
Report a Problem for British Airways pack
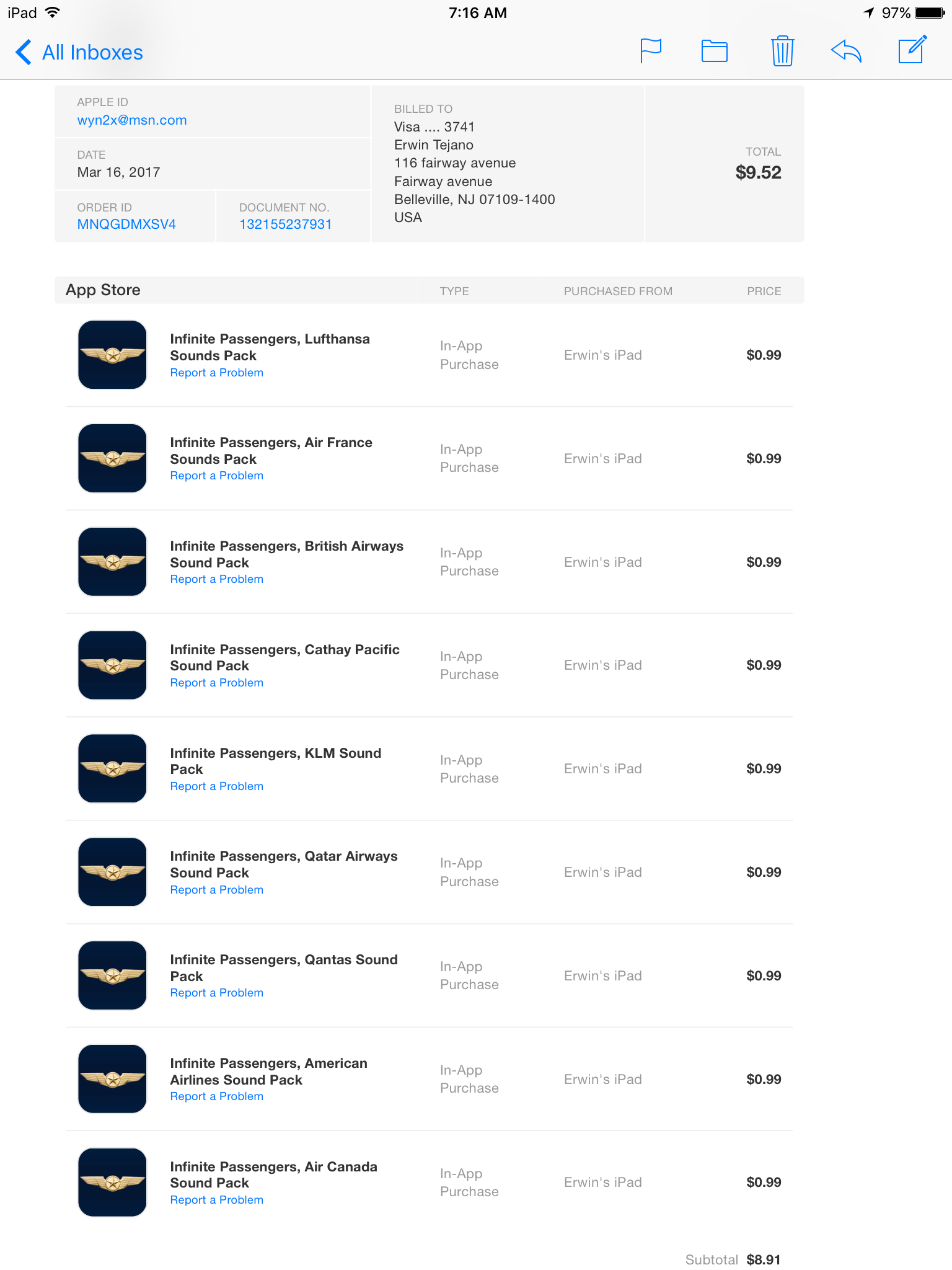pos(217,579)
